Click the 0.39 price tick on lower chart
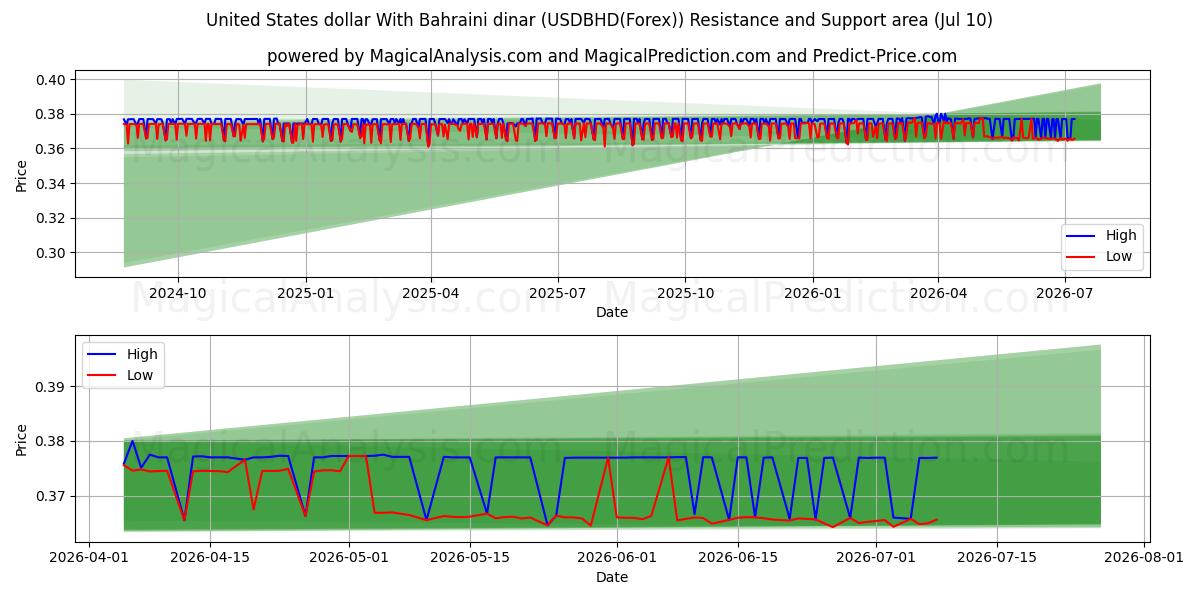 (x=53, y=387)
